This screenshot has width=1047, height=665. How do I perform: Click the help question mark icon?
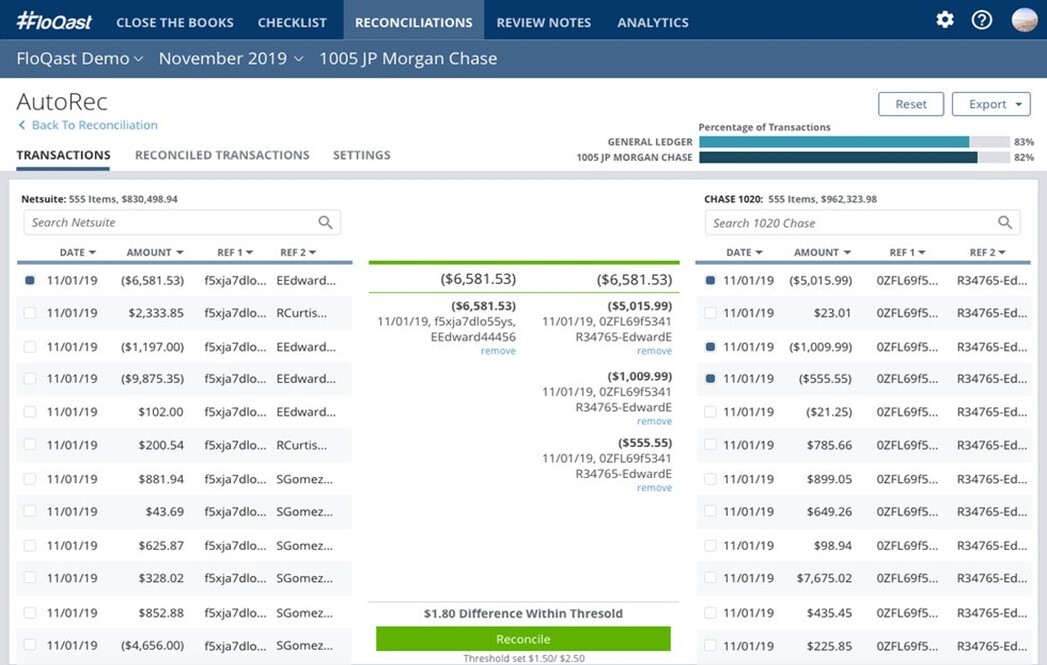click(x=981, y=19)
